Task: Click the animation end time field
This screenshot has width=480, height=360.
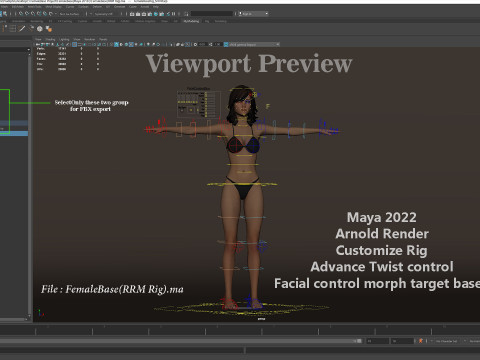Action: pos(402,341)
